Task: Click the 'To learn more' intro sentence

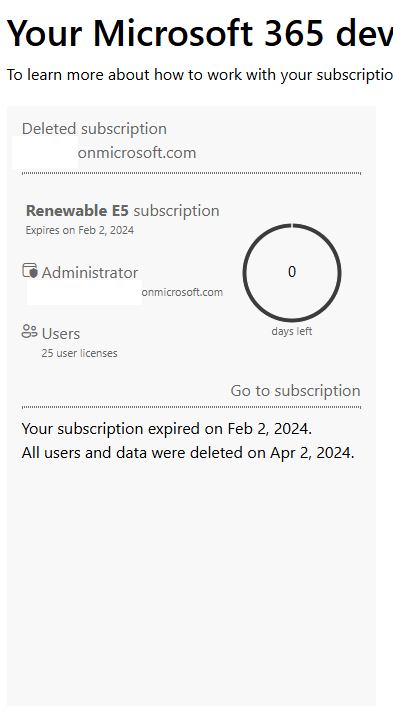Action: 199,74
